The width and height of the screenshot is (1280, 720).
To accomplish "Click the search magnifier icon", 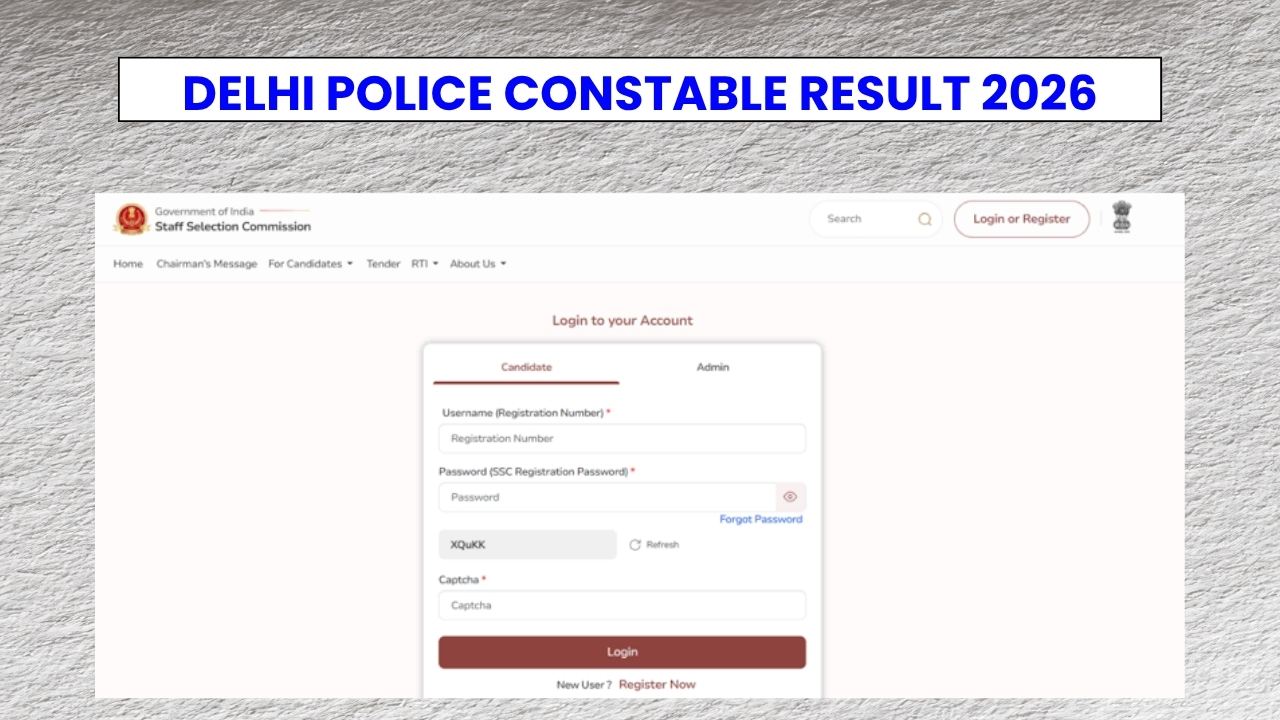I will [925, 219].
